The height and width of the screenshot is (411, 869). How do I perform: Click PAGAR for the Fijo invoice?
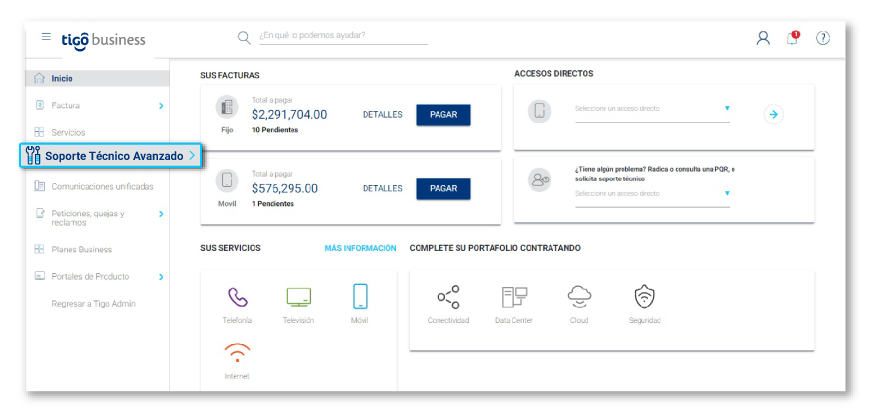click(443, 115)
